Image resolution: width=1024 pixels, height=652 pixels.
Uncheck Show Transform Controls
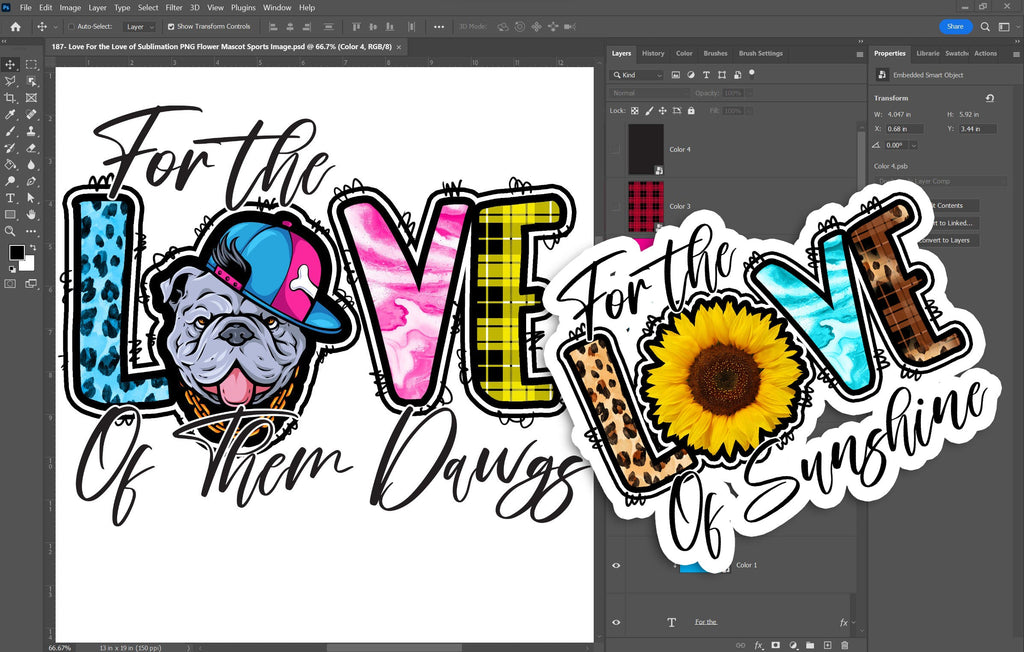171,27
